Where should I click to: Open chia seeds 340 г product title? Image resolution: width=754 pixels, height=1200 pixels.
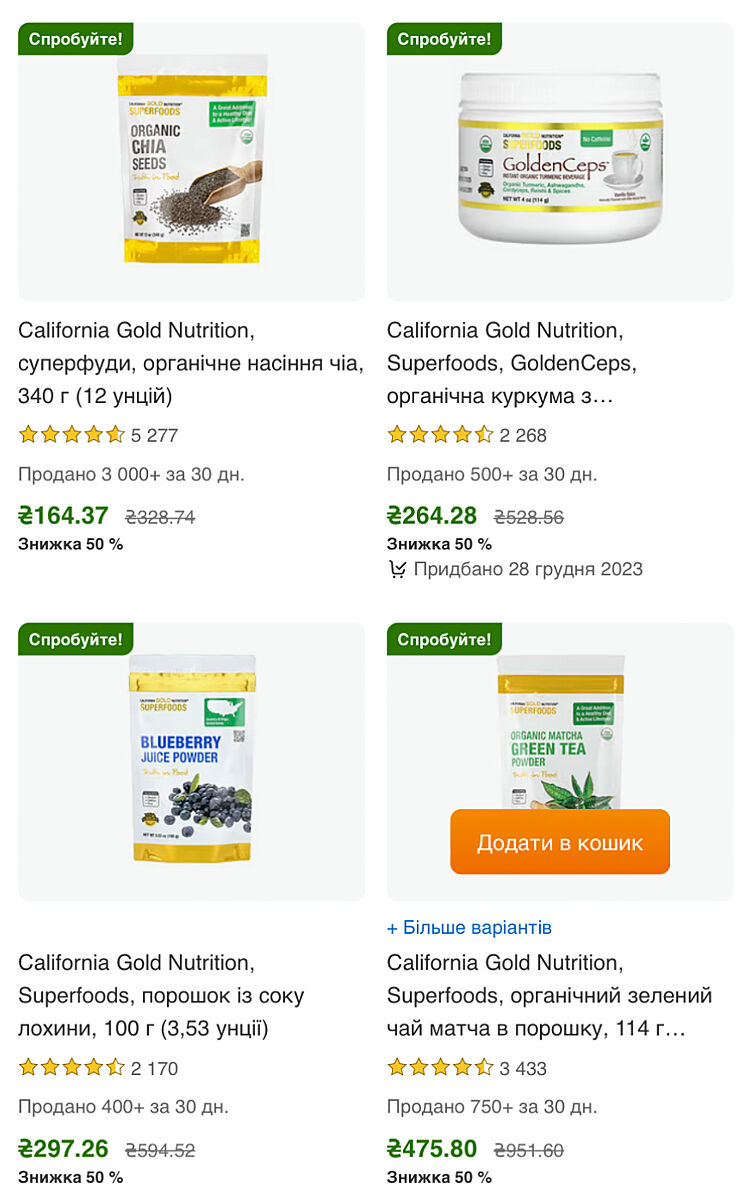tap(191, 363)
